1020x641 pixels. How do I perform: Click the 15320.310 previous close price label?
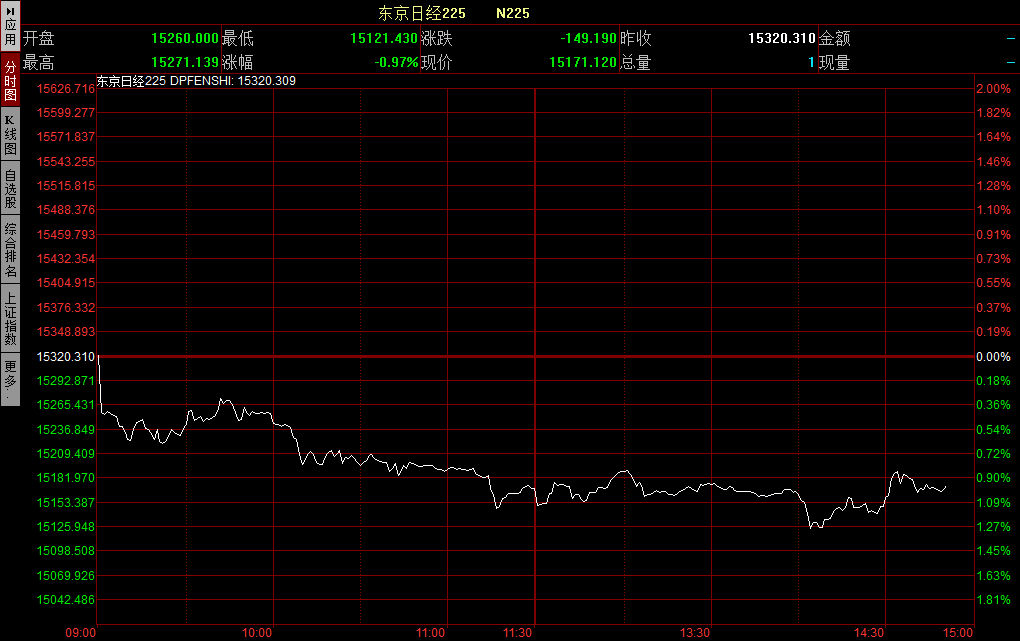click(x=65, y=357)
